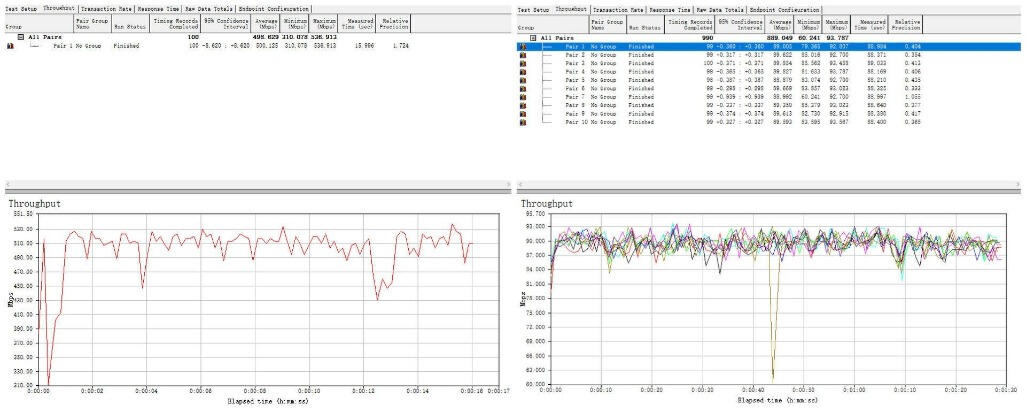Screen dimensions: 1026x409
Task: Select "Pair 1" row text in left window
Action: click(x=62, y=46)
